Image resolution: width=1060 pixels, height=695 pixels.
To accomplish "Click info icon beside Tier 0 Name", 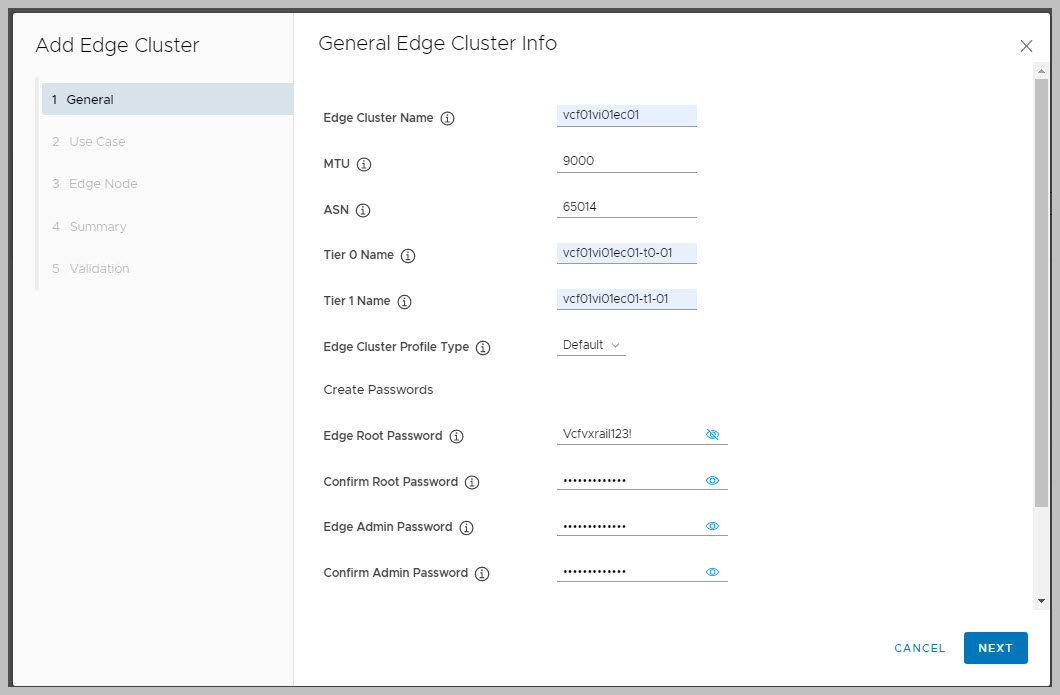I will click(x=408, y=256).
